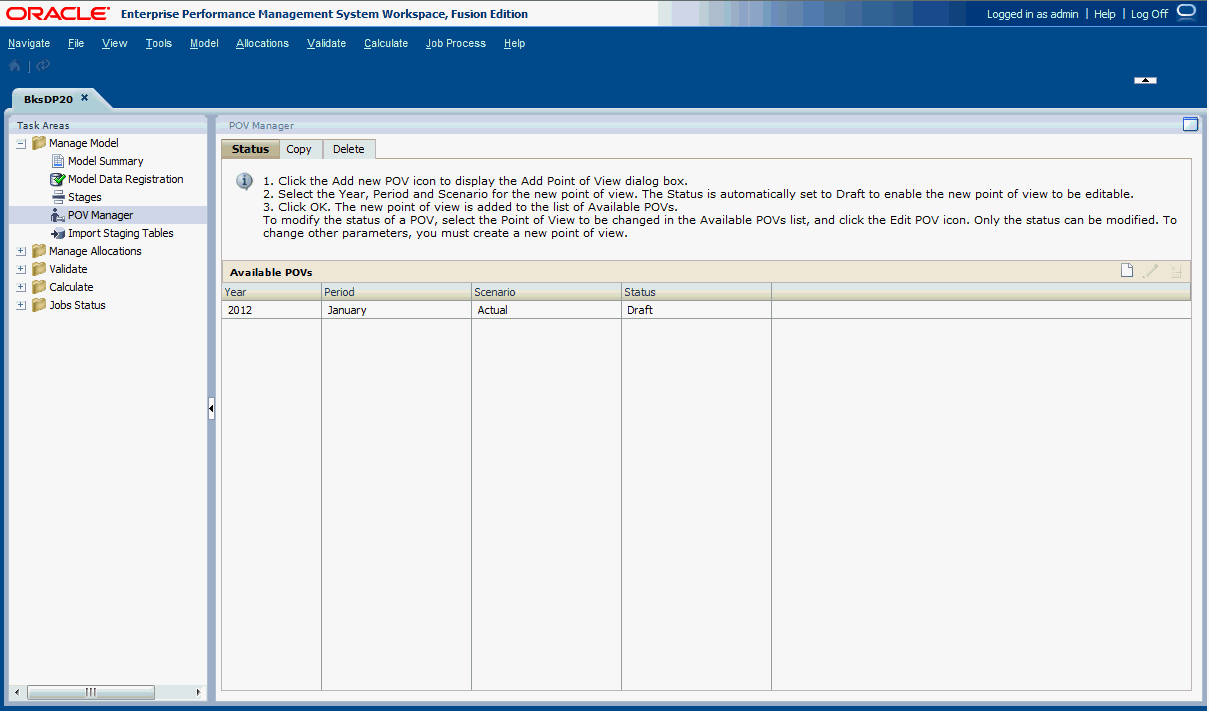Click the Oracle logo icon beside Log Off
The width and height of the screenshot is (1209, 711).
tap(1186, 12)
